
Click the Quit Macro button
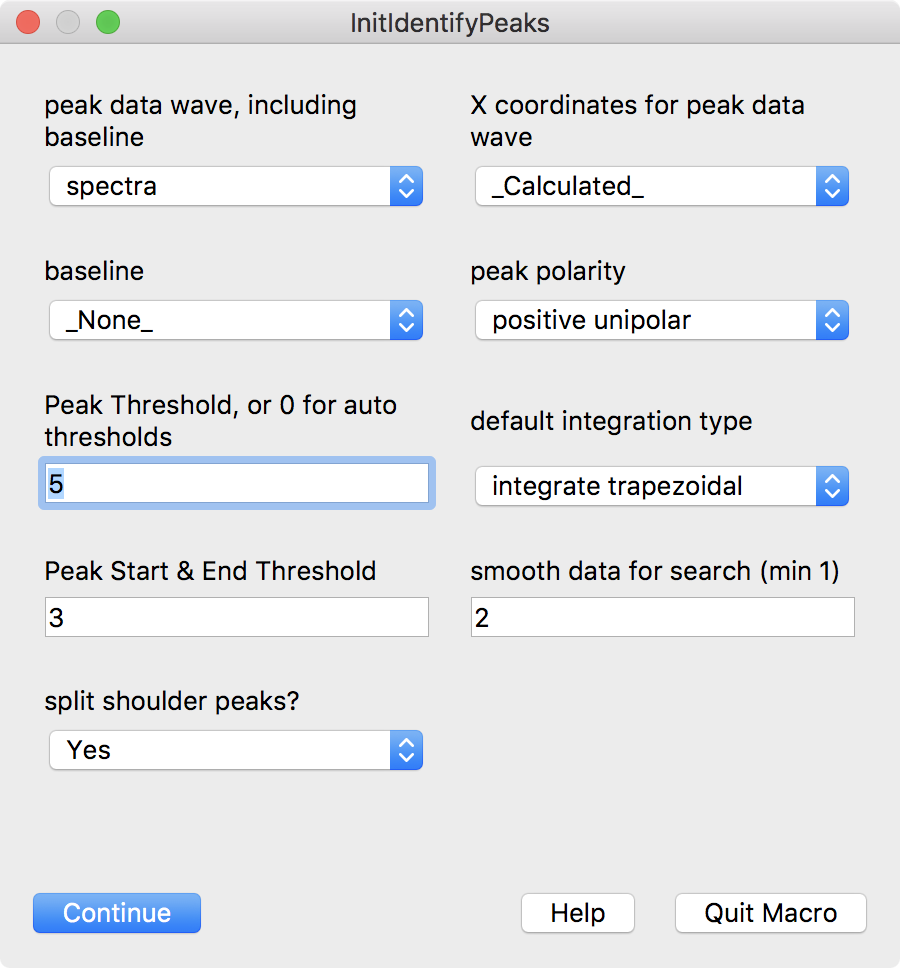coord(771,912)
